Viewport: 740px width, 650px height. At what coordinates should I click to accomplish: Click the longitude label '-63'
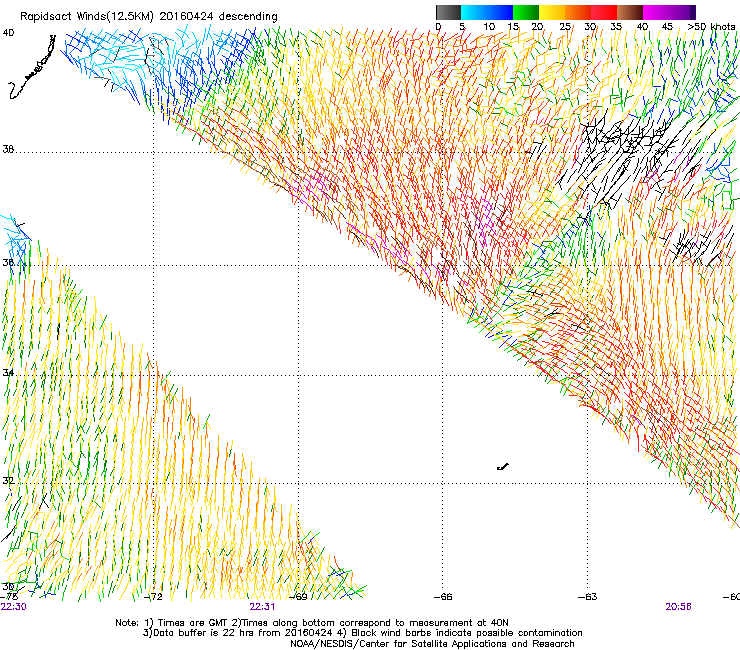point(588,597)
